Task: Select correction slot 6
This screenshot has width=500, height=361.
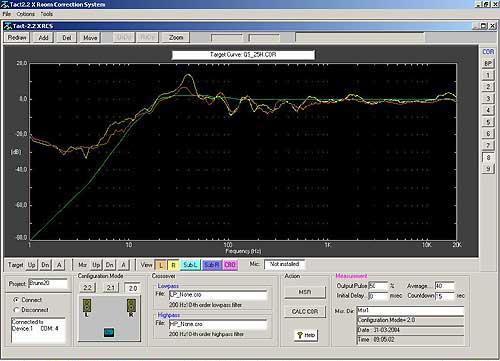Action: tap(488, 134)
